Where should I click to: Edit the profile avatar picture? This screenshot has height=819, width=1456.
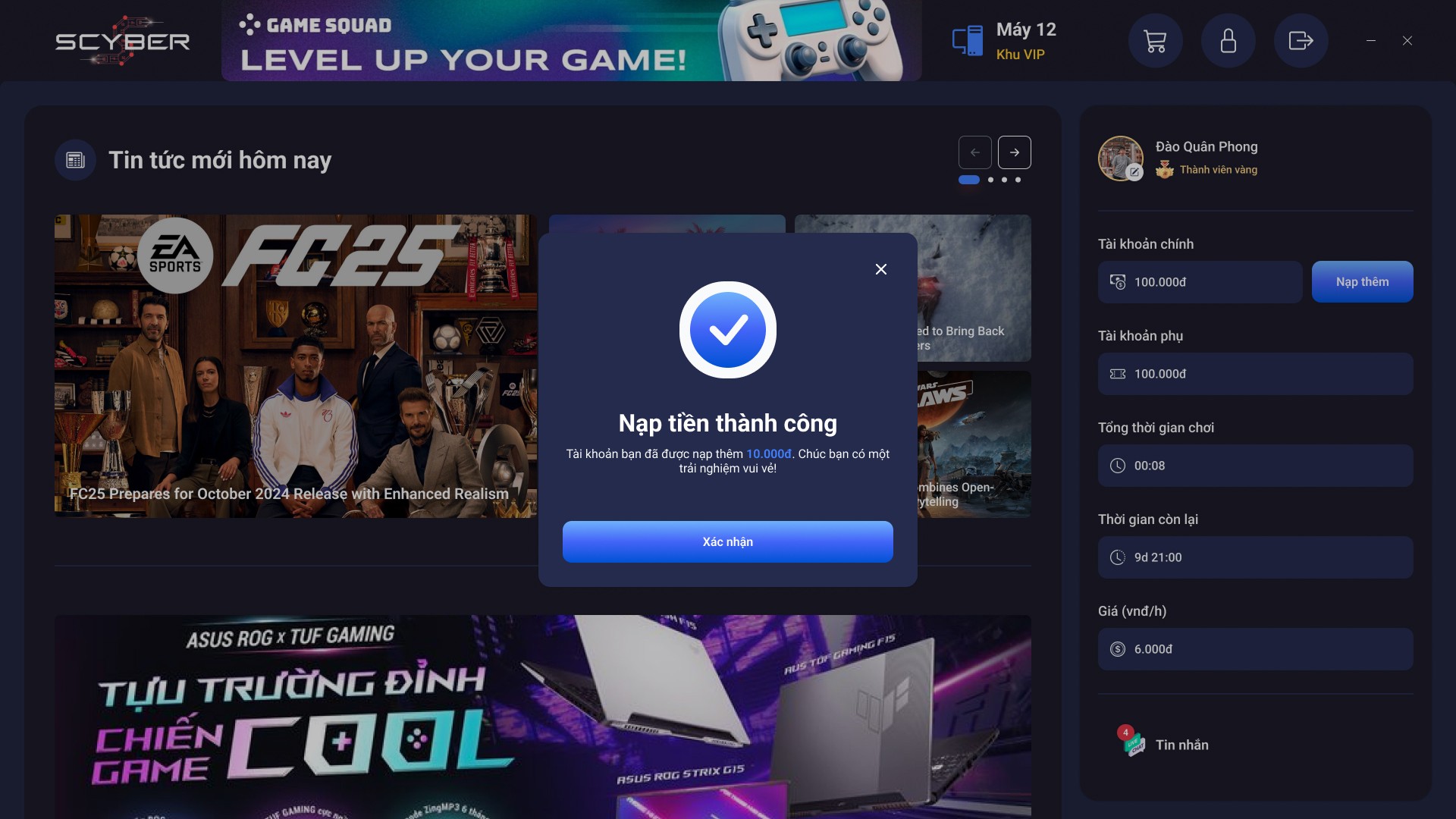[1120, 158]
